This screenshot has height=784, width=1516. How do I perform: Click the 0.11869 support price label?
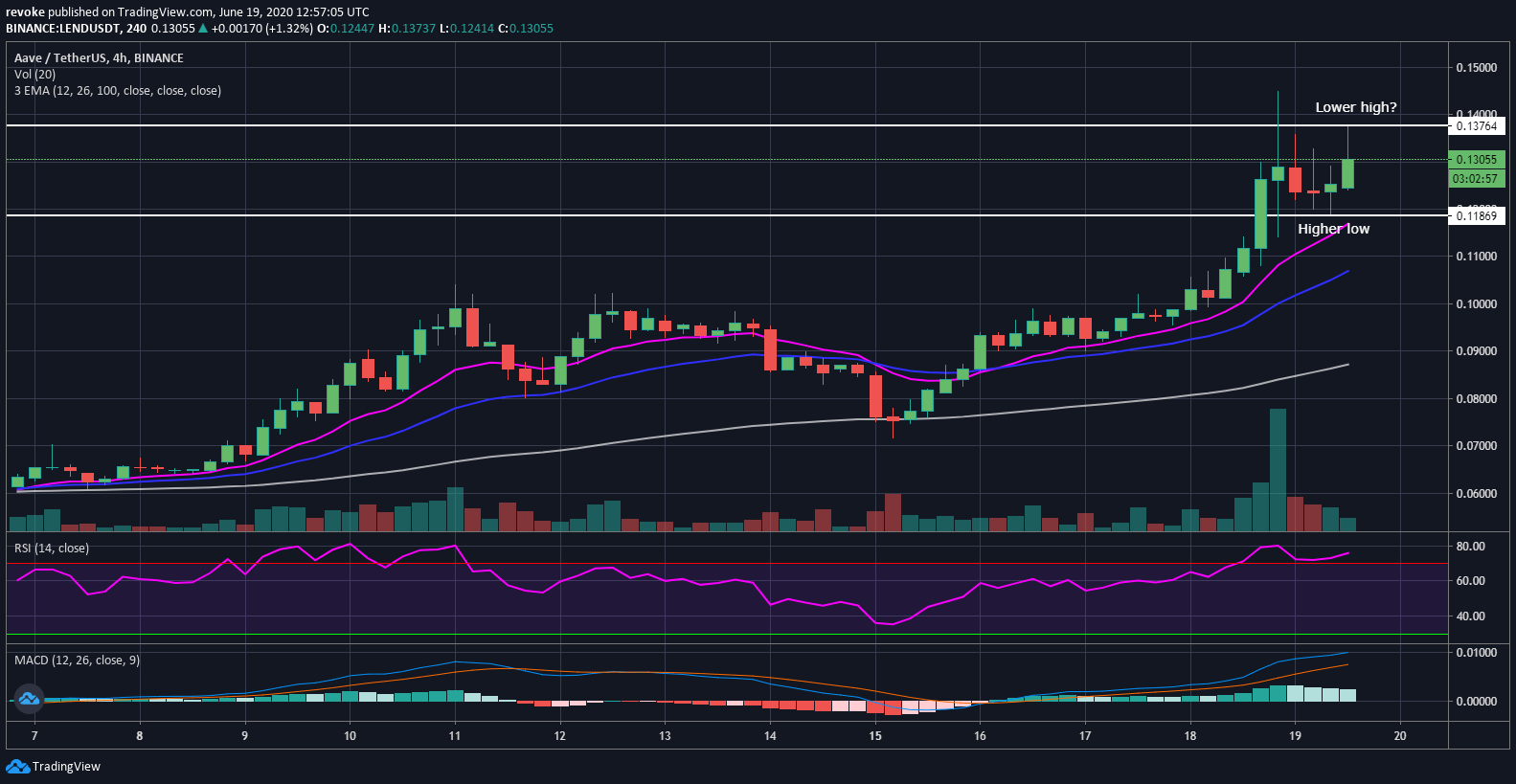pyautogui.click(x=1476, y=216)
